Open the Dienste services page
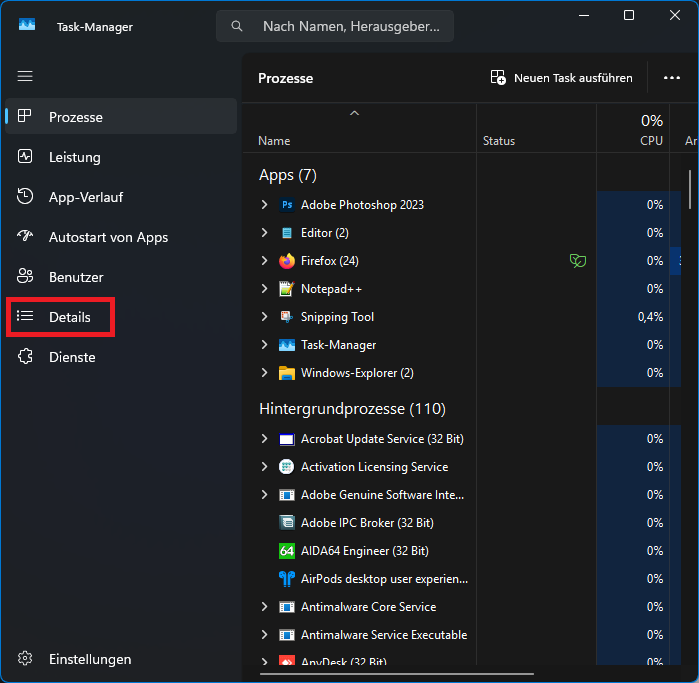Viewport: 699px width, 683px height. point(72,357)
